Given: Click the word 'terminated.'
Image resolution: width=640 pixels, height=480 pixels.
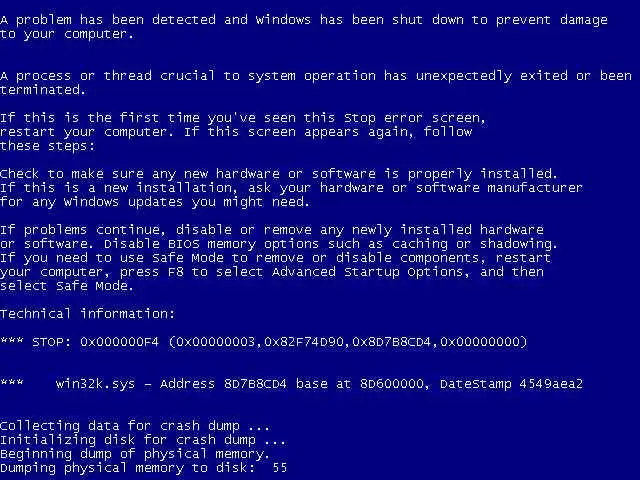Looking at the screenshot, I should 43,90.
